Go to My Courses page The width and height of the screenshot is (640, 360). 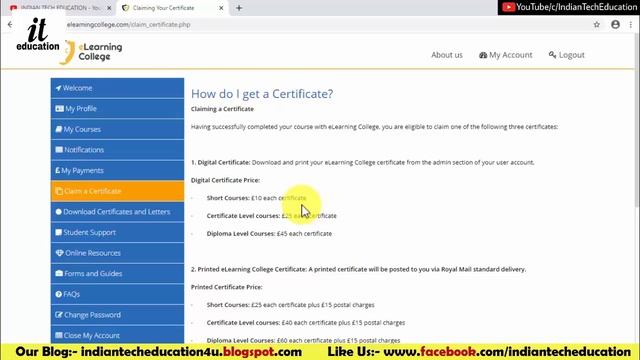tap(117, 129)
